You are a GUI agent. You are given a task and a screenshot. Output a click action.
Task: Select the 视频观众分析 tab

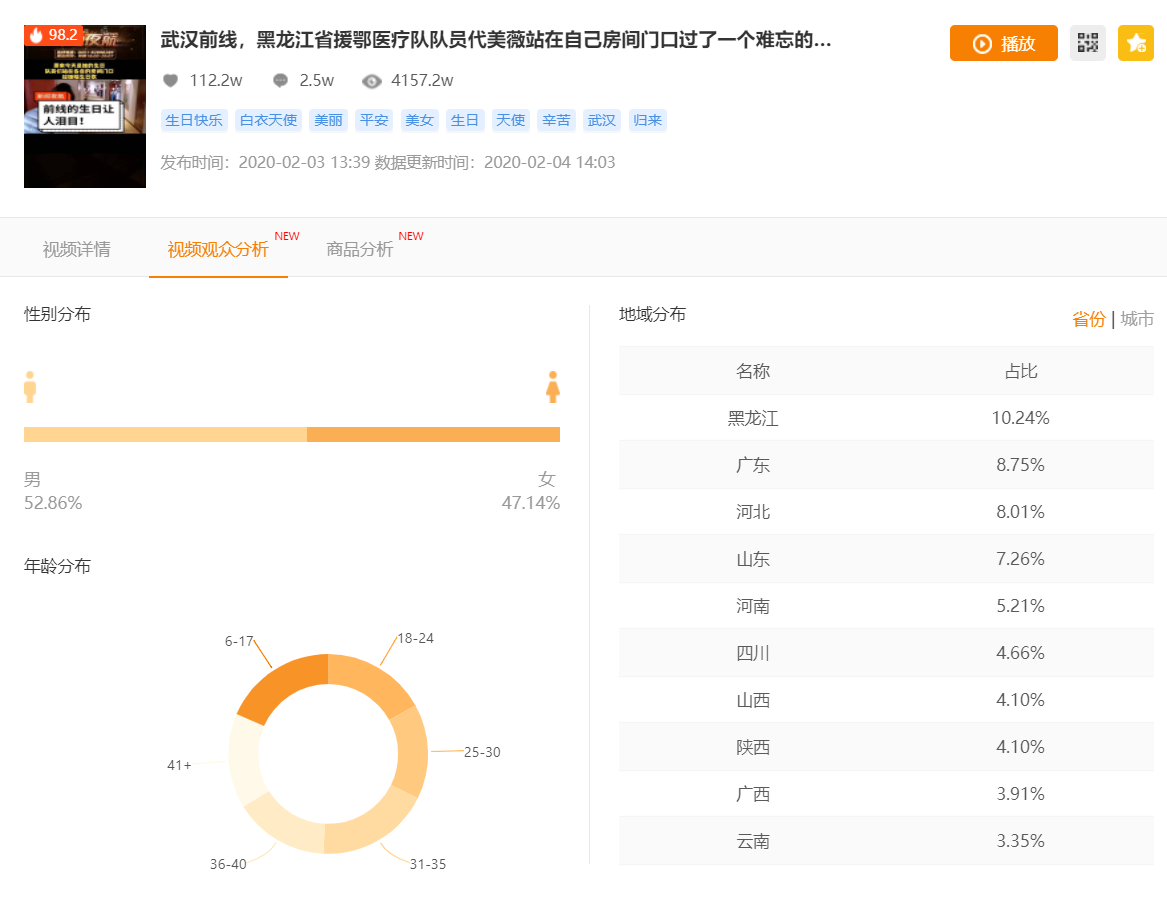pyautogui.click(x=218, y=249)
